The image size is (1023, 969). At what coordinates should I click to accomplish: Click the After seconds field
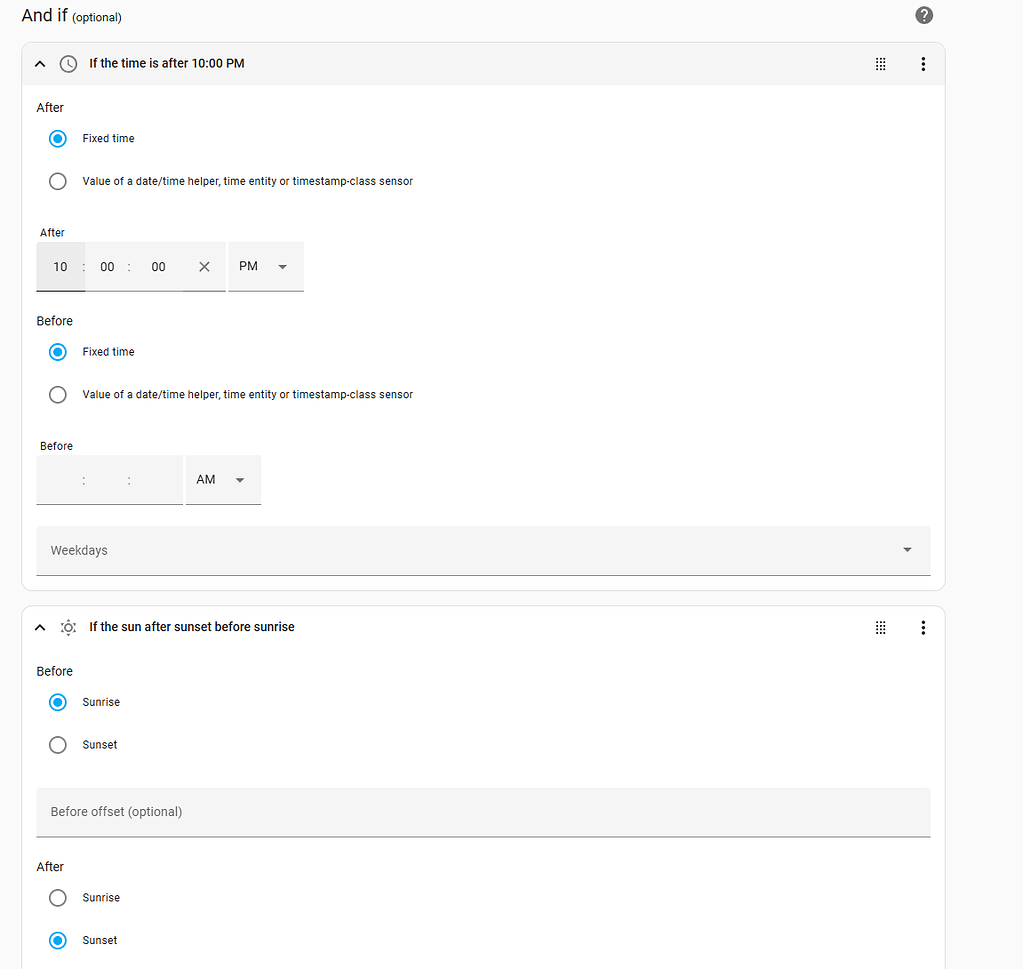(159, 267)
